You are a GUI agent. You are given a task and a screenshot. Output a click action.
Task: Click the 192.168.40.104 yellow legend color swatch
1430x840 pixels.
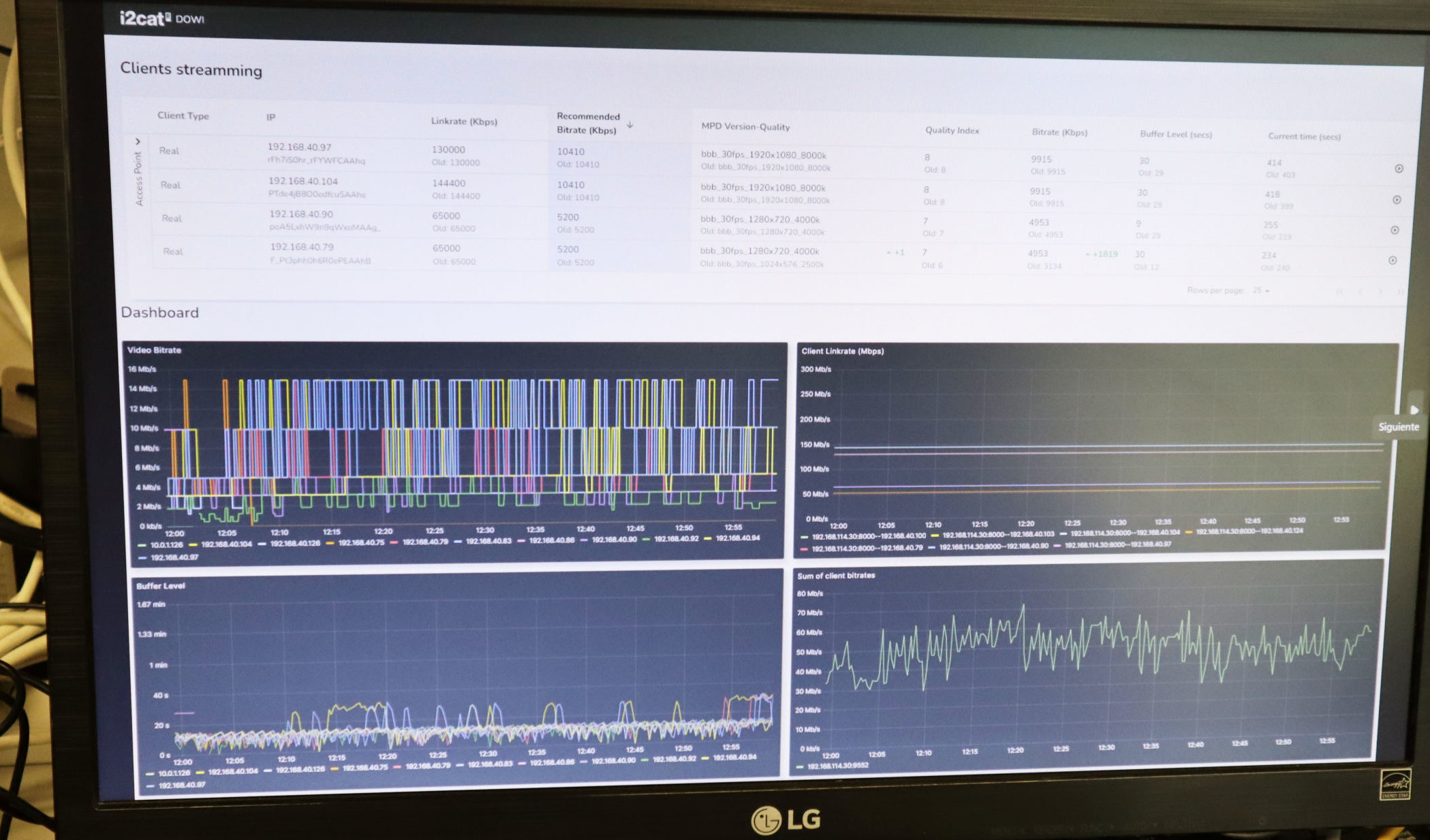pos(193,545)
